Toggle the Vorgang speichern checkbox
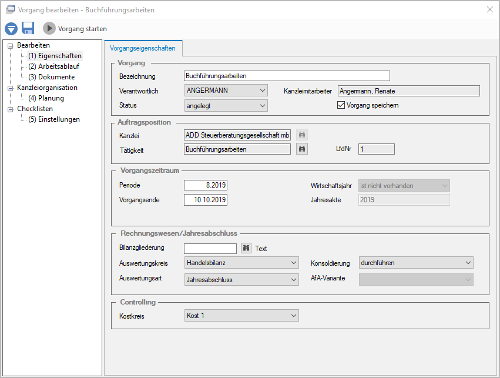Viewport: 500px width, 378px height. [341, 105]
